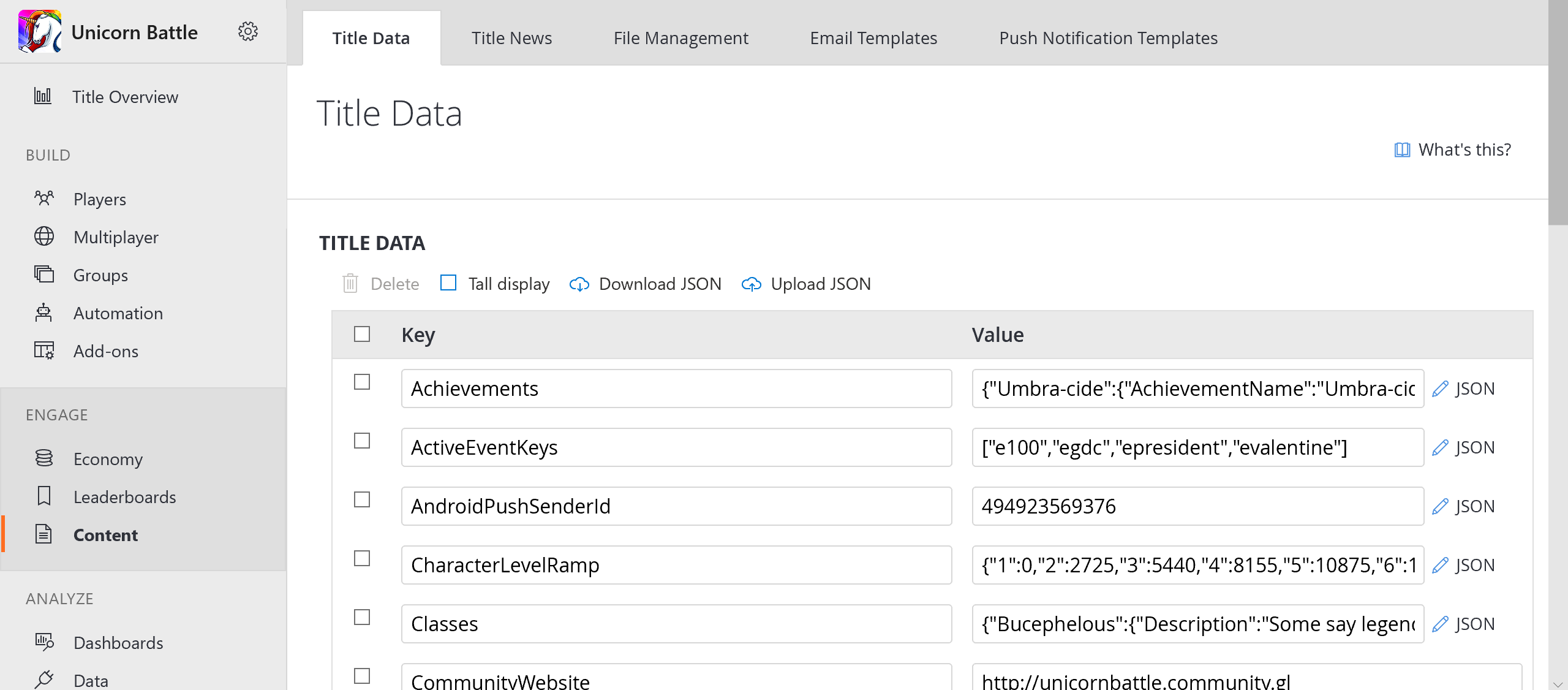Click the Players icon in sidebar
The height and width of the screenshot is (690, 1568).
point(45,199)
